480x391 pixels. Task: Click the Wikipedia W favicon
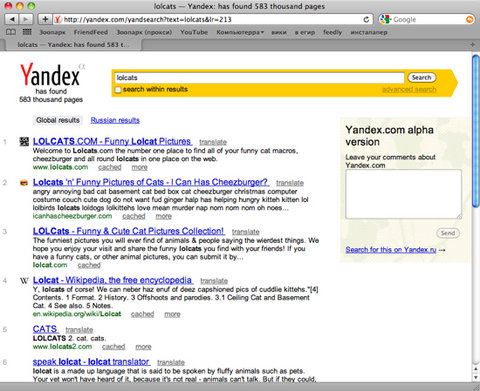(24, 281)
